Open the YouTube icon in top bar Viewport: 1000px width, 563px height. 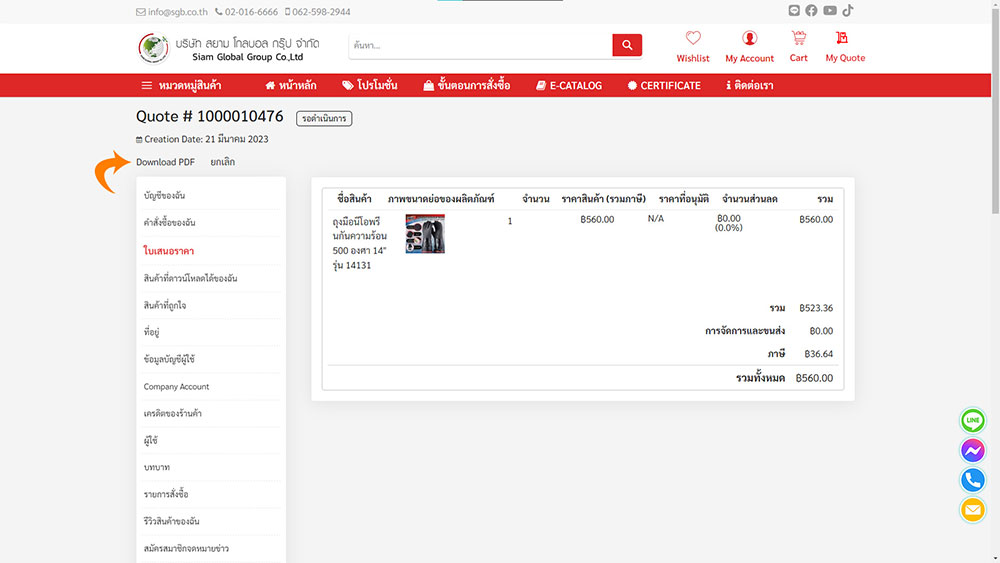(x=829, y=11)
